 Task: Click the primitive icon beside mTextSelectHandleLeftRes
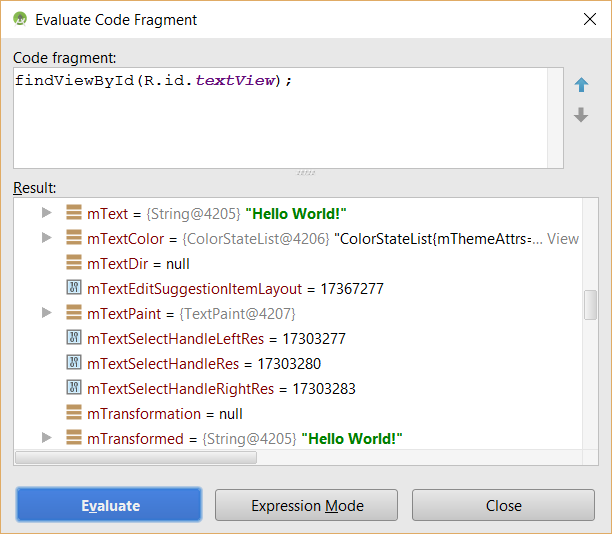[74, 338]
